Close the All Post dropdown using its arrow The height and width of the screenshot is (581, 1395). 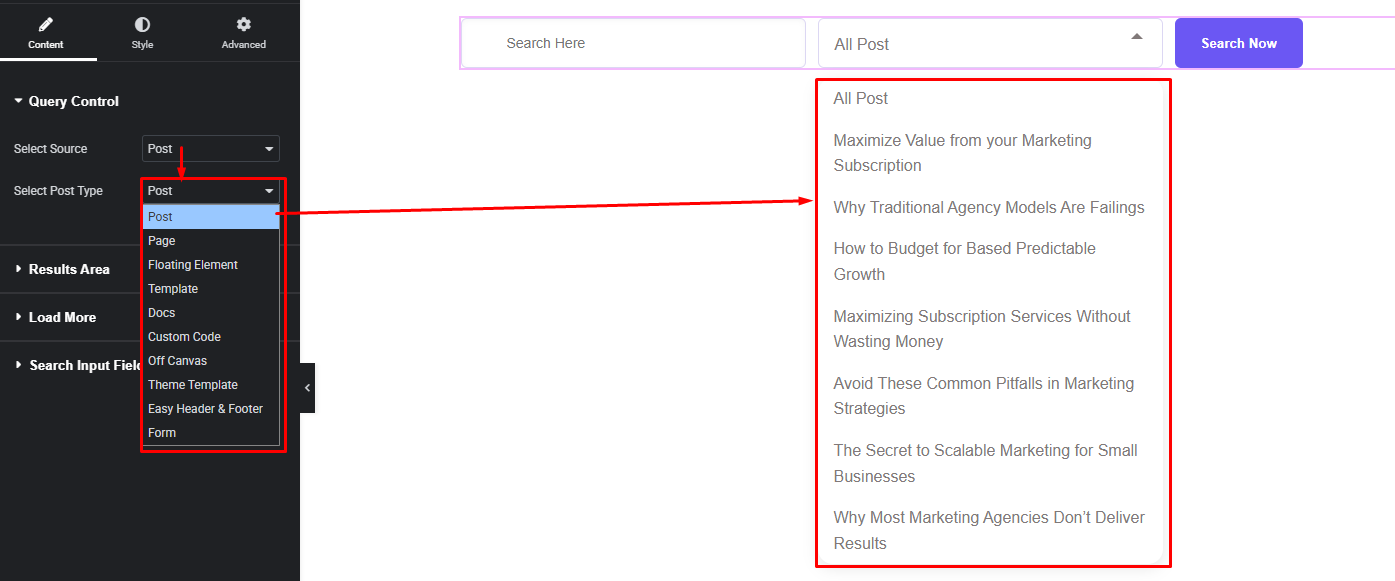(1136, 37)
